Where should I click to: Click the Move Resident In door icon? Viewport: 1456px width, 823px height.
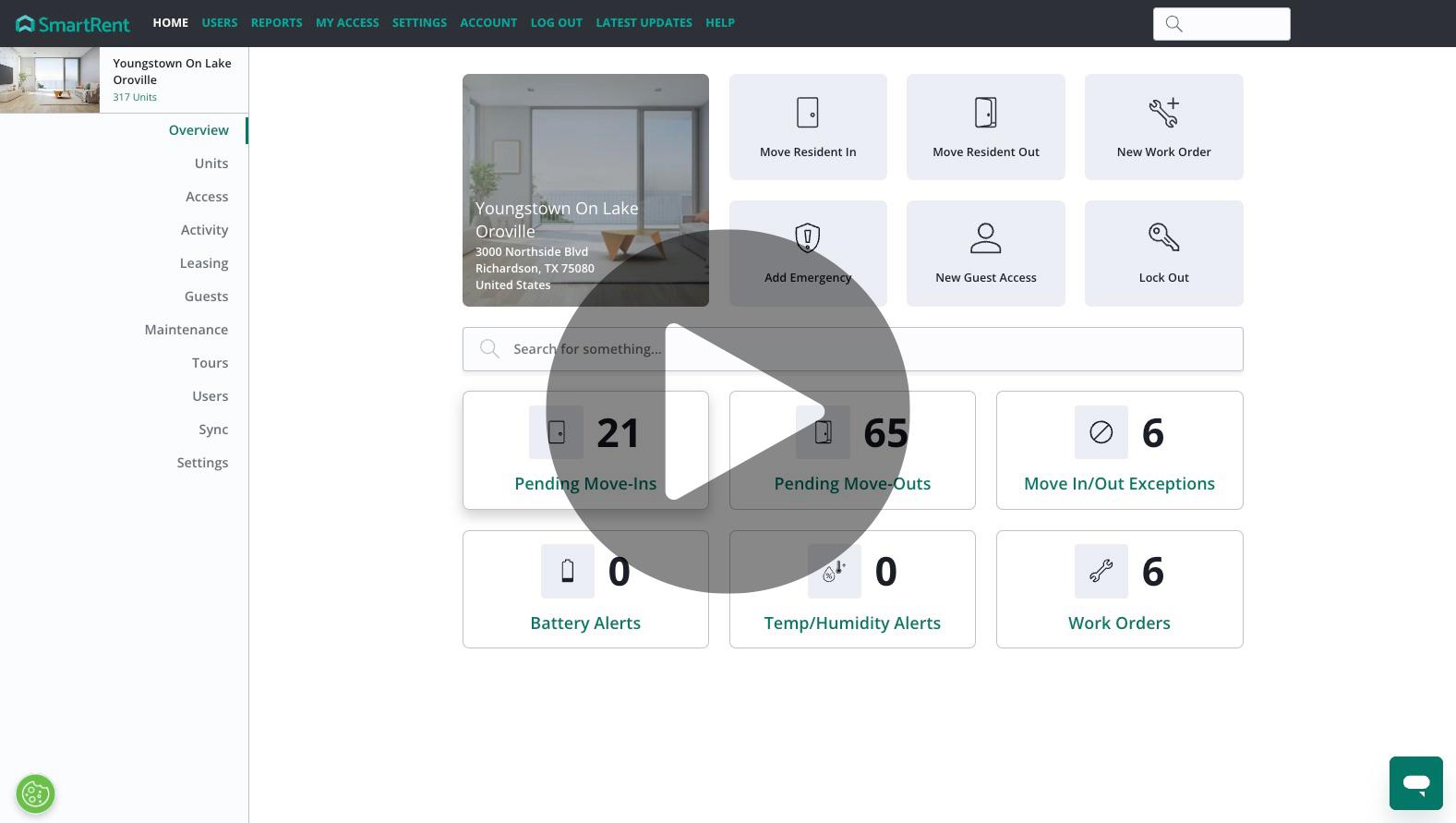point(807,113)
